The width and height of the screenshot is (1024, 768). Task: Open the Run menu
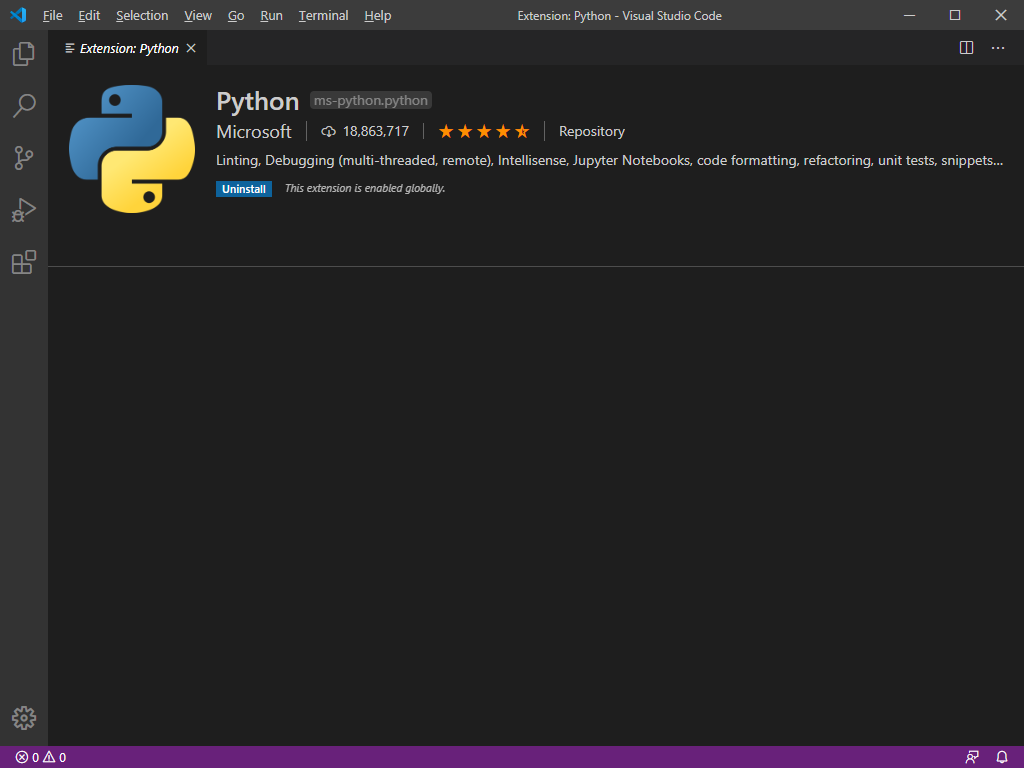point(271,16)
